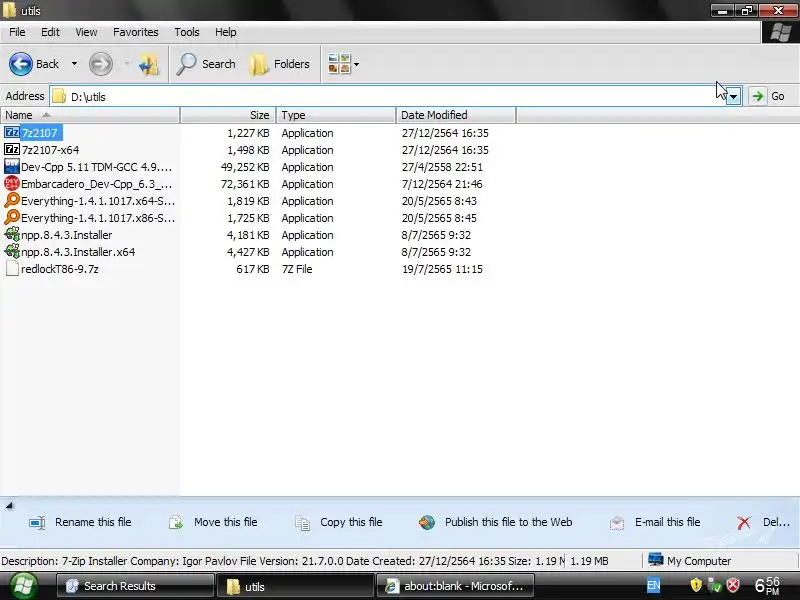Image resolution: width=800 pixels, height=600 pixels.
Task: Click the 49,252 KB size value
Action: 245,167
